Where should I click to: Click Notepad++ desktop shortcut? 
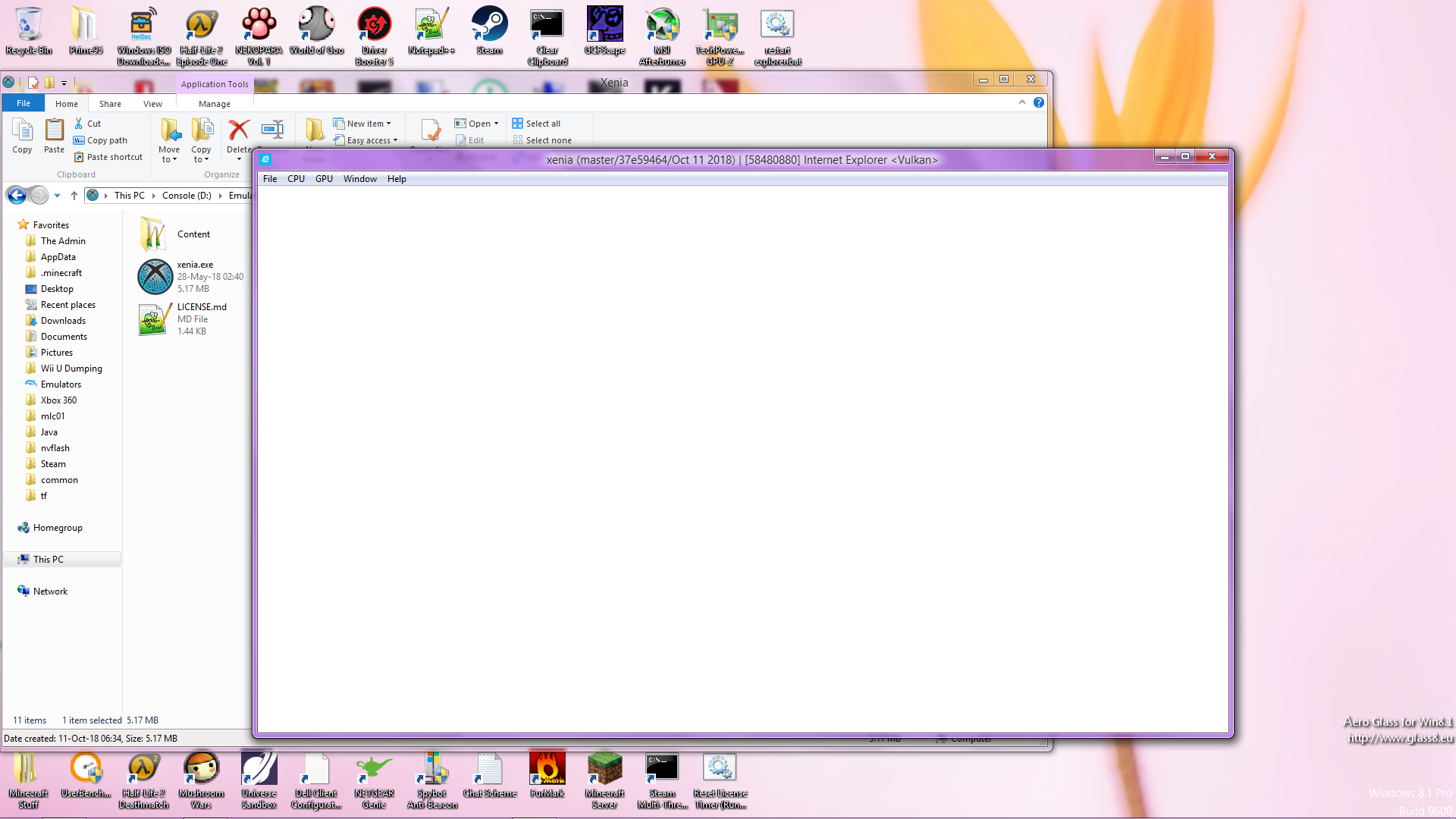431,32
